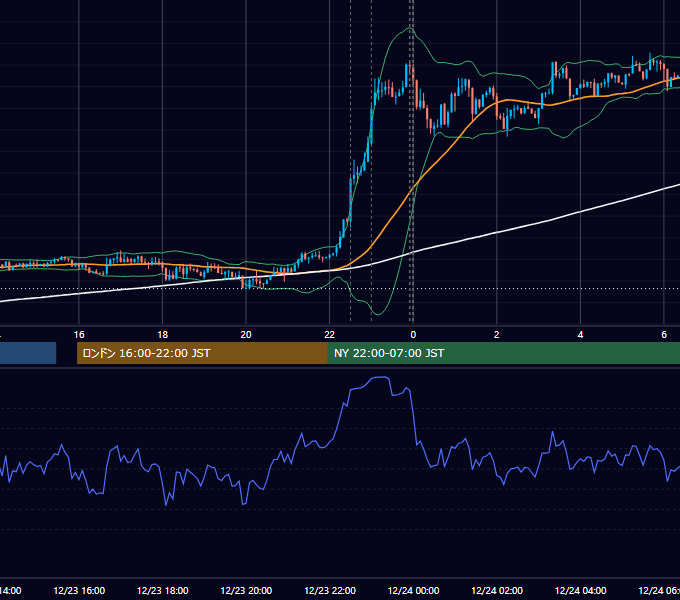Click the 12/23 18:00 time label
This screenshot has width=680, height=600.
tap(163, 590)
